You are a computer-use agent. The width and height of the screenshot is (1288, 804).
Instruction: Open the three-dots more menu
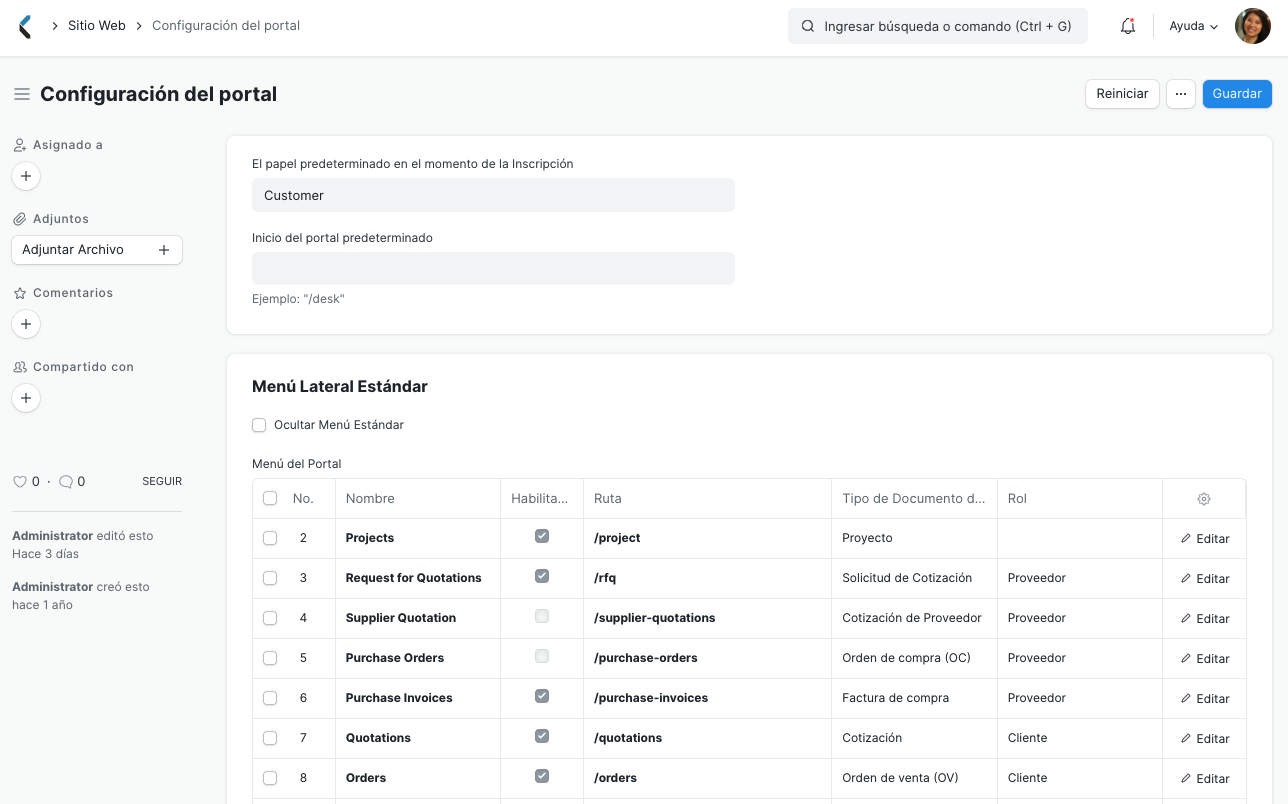pos(1181,94)
